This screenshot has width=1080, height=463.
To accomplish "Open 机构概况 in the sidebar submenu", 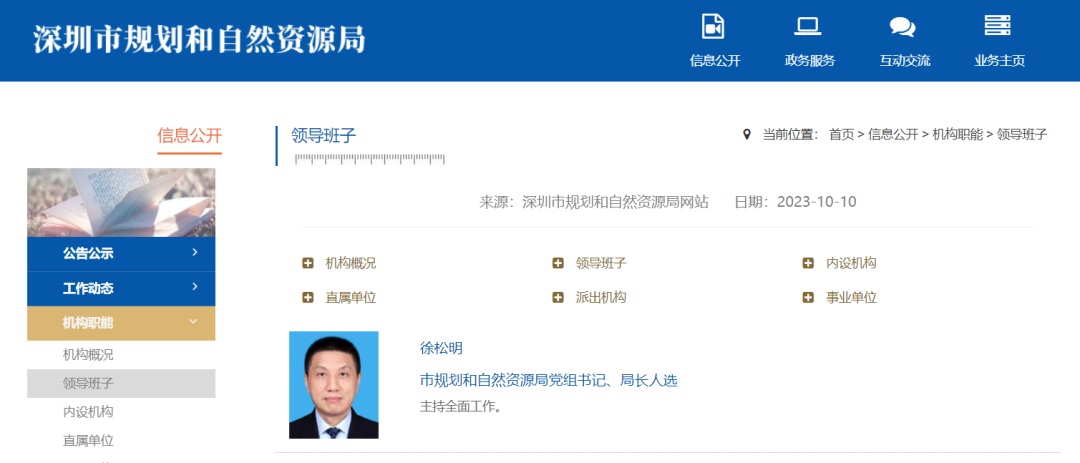I will (x=88, y=356).
